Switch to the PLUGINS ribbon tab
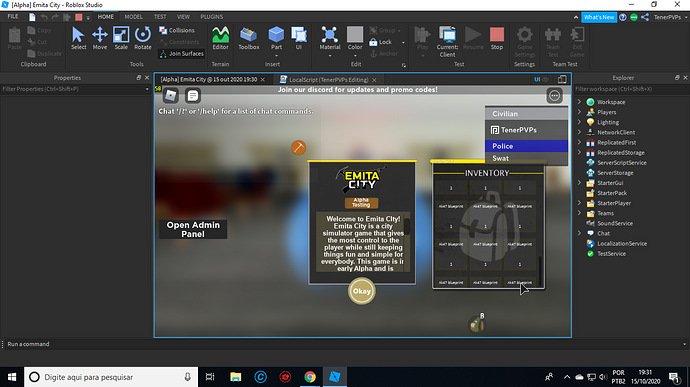The image size is (690, 387). 212,17
